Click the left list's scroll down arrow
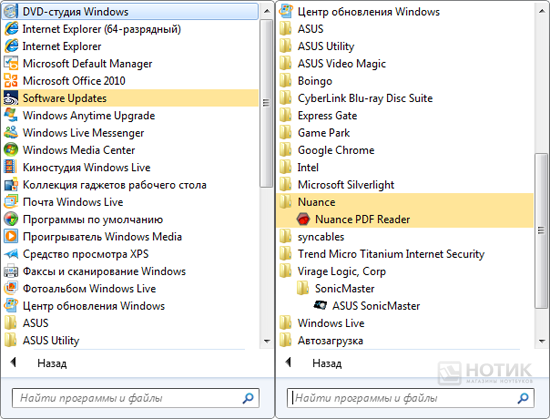The height and width of the screenshot is (419, 550). pyautogui.click(x=267, y=341)
